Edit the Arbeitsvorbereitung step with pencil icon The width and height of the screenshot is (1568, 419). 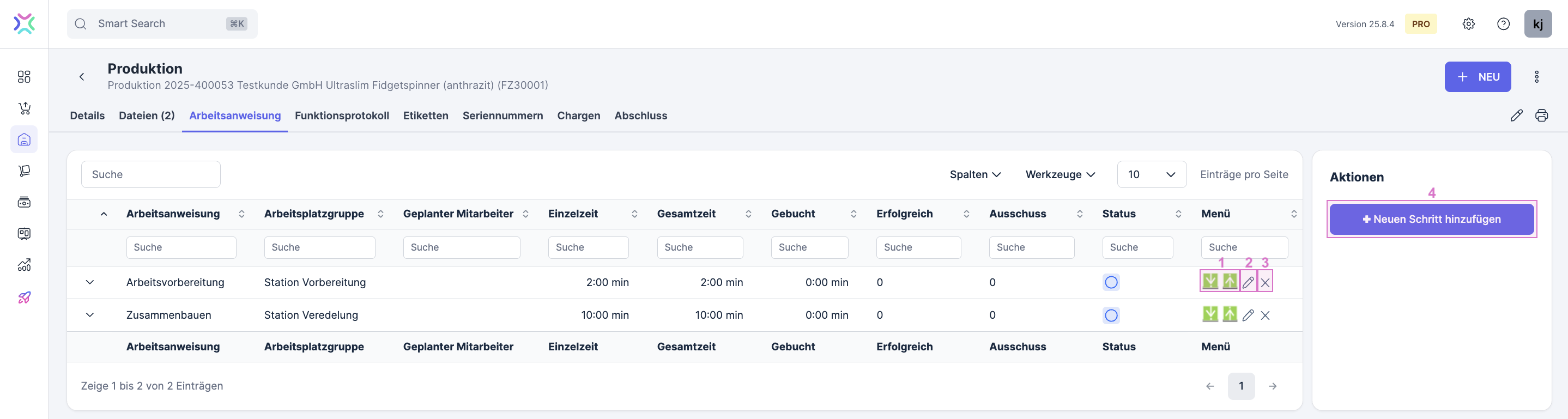(1248, 282)
